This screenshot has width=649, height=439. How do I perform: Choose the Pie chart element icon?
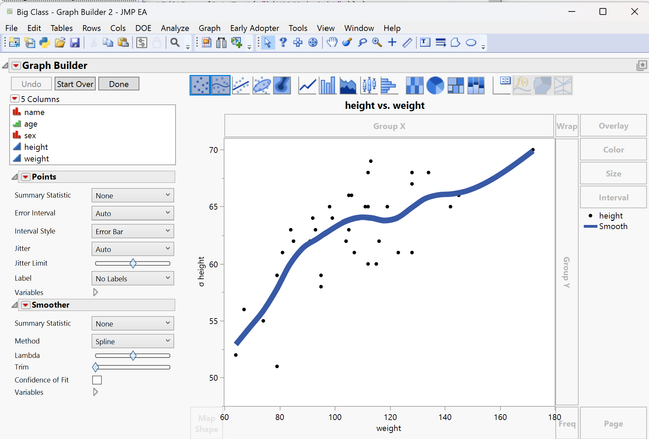tap(435, 85)
